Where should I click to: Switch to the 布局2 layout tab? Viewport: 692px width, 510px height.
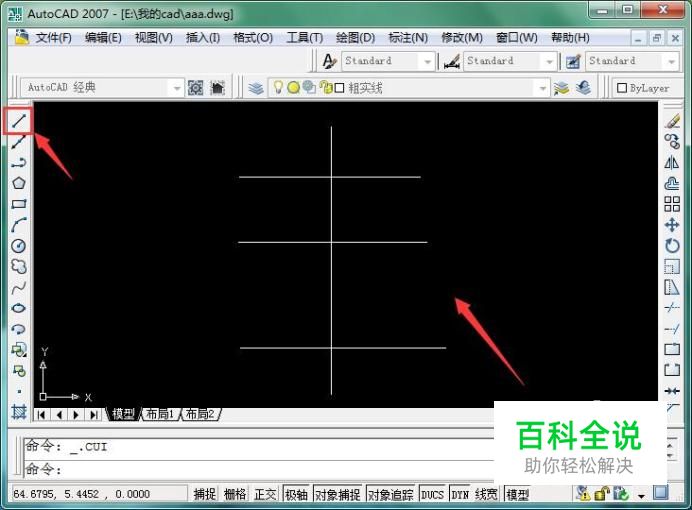tap(199, 414)
